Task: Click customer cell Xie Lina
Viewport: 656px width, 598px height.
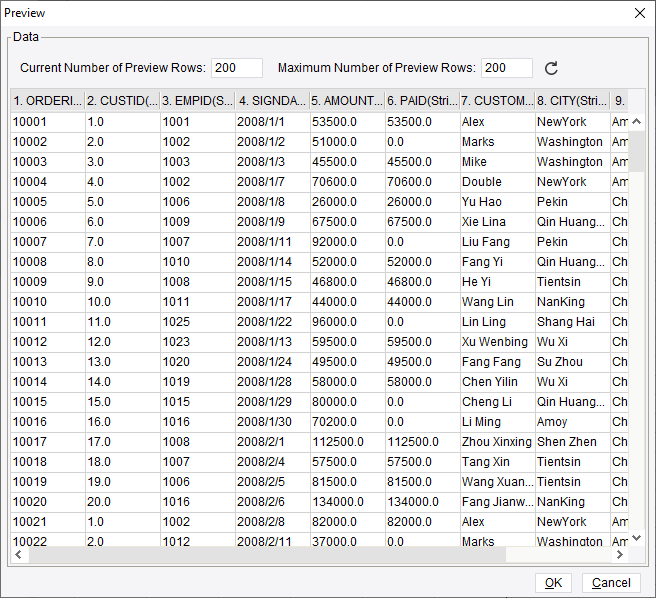Action: [x=497, y=222]
